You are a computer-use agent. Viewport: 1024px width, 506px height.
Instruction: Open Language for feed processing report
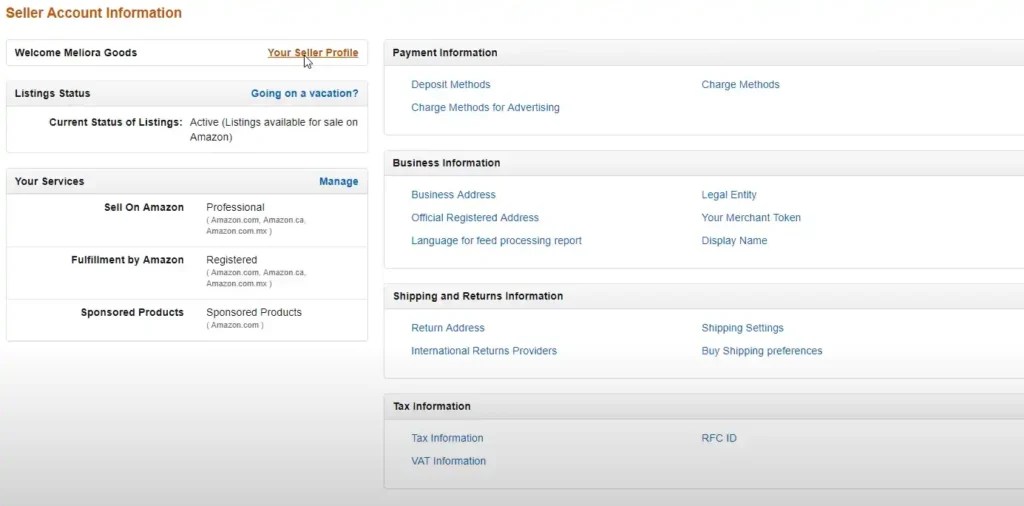[x=496, y=240]
